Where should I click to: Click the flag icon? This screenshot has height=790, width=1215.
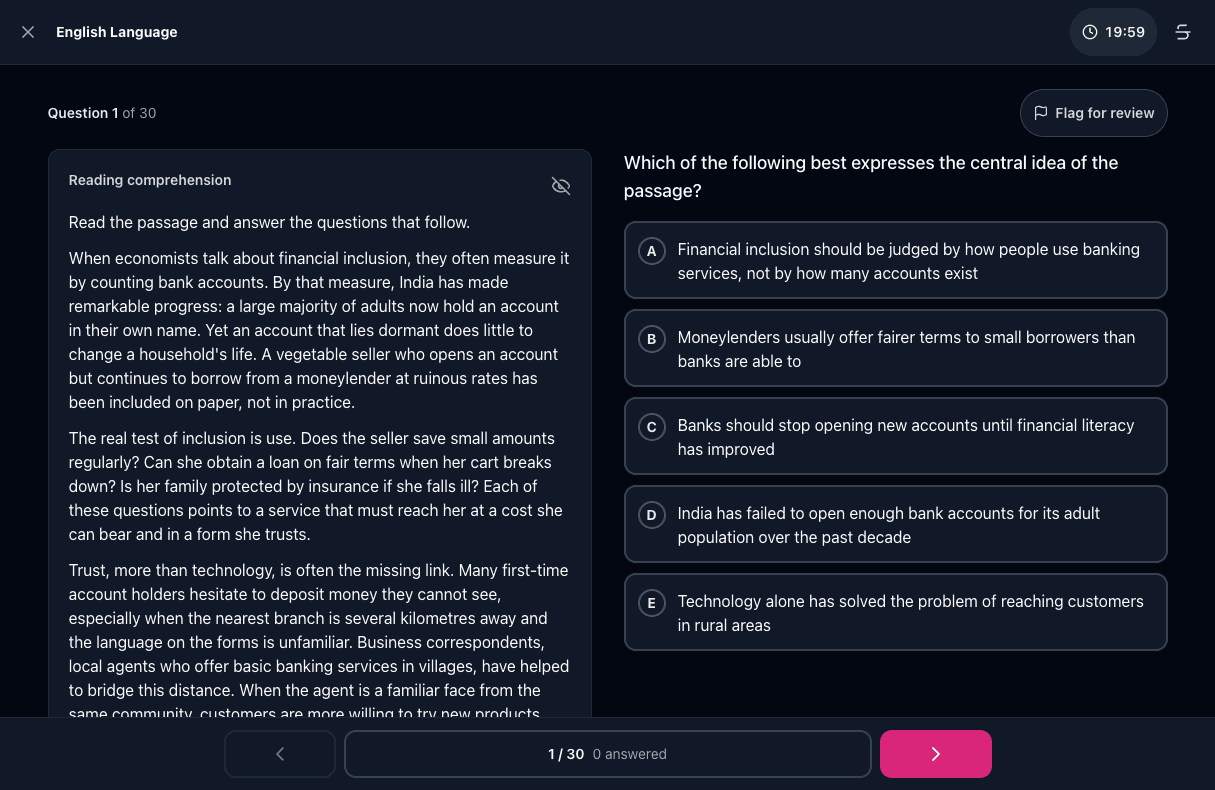coord(1041,113)
